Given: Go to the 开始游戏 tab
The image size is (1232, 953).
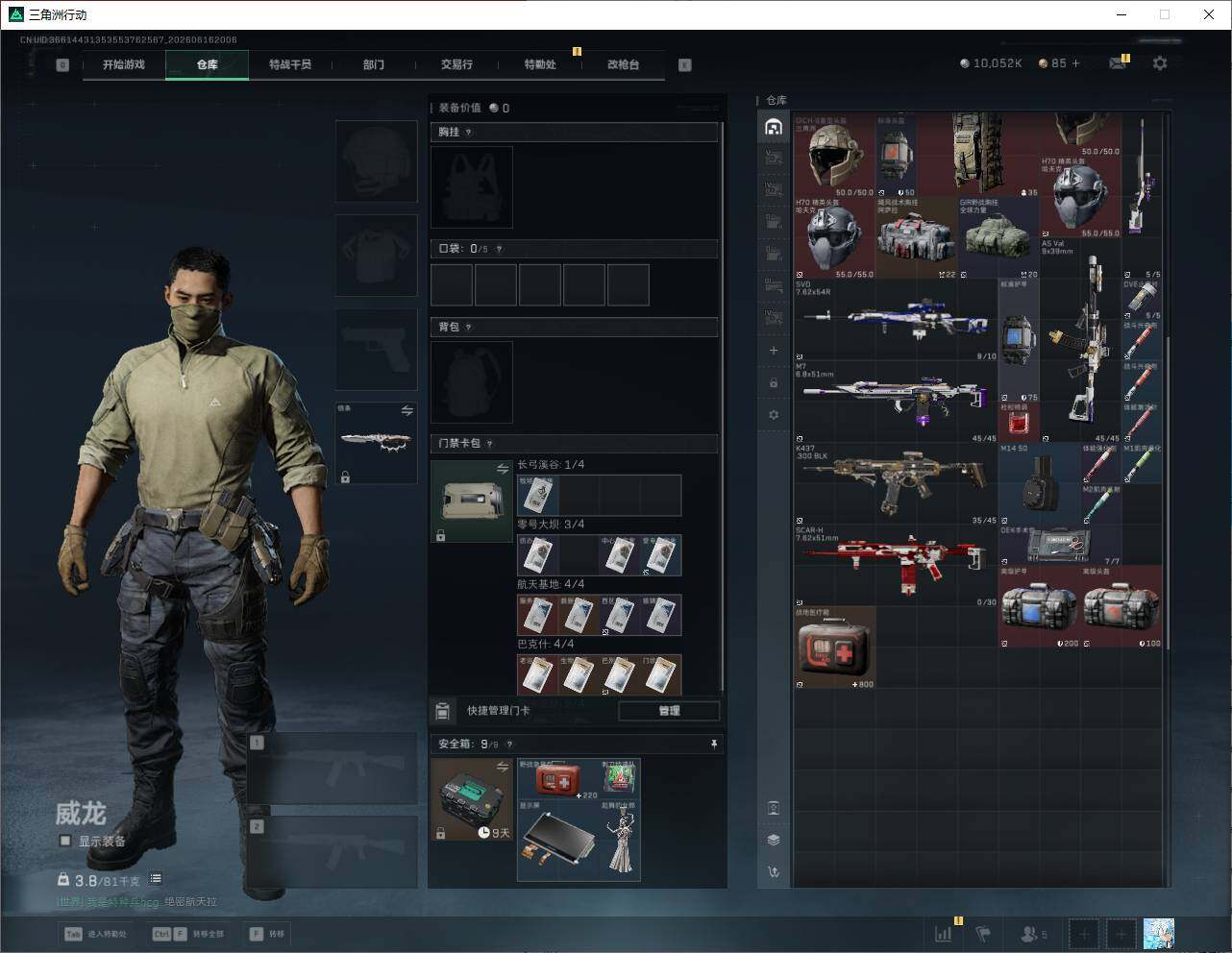Looking at the screenshot, I should [x=124, y=64].
